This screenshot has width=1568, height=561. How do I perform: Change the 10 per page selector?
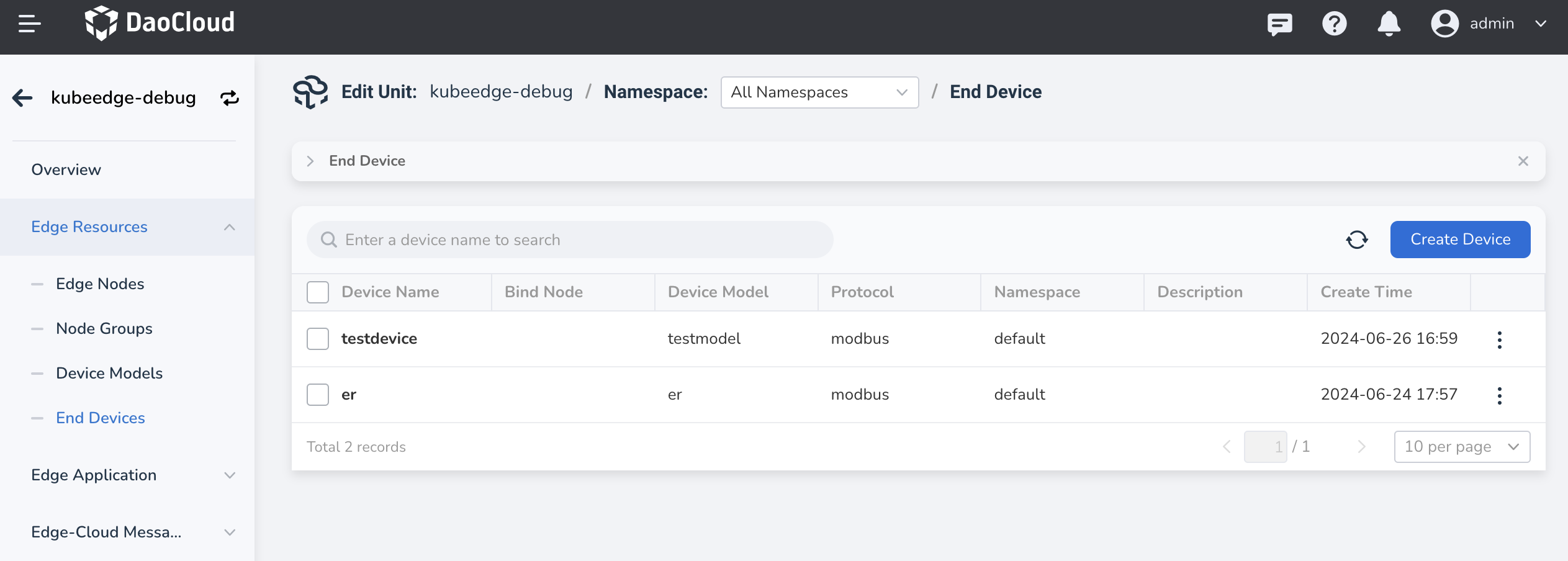(x=1462, y=447)
